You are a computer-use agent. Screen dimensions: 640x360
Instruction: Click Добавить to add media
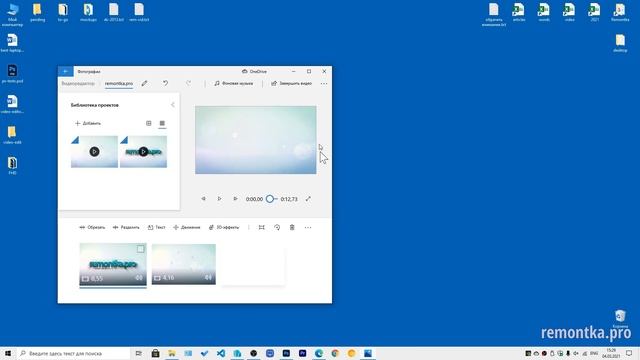click(x=88, y=123)
